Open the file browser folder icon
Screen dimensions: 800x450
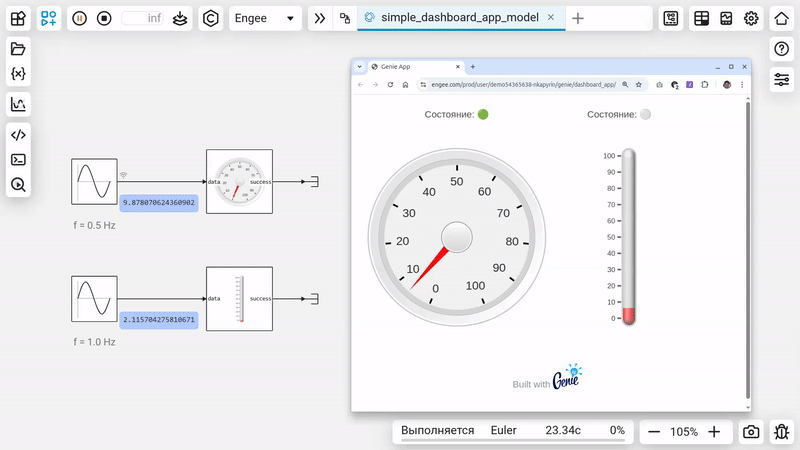click(x=18, y=49)
